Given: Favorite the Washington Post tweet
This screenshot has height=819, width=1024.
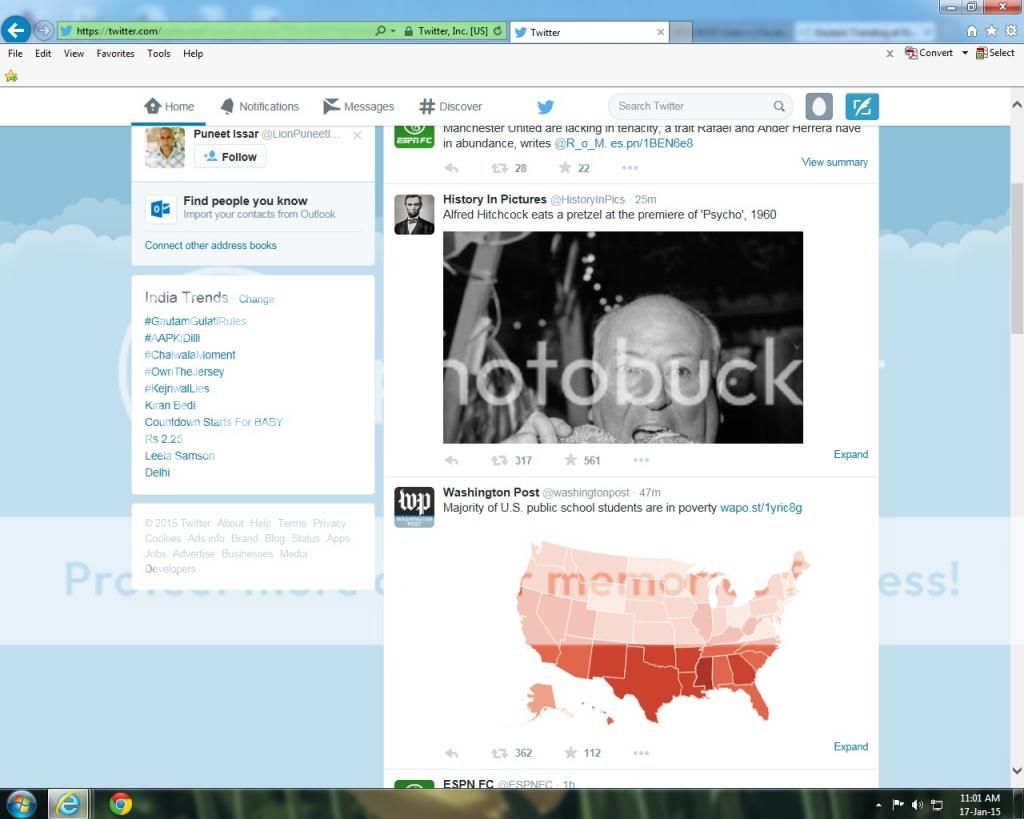Looking at the screenshot, I should tap(570, 752).
